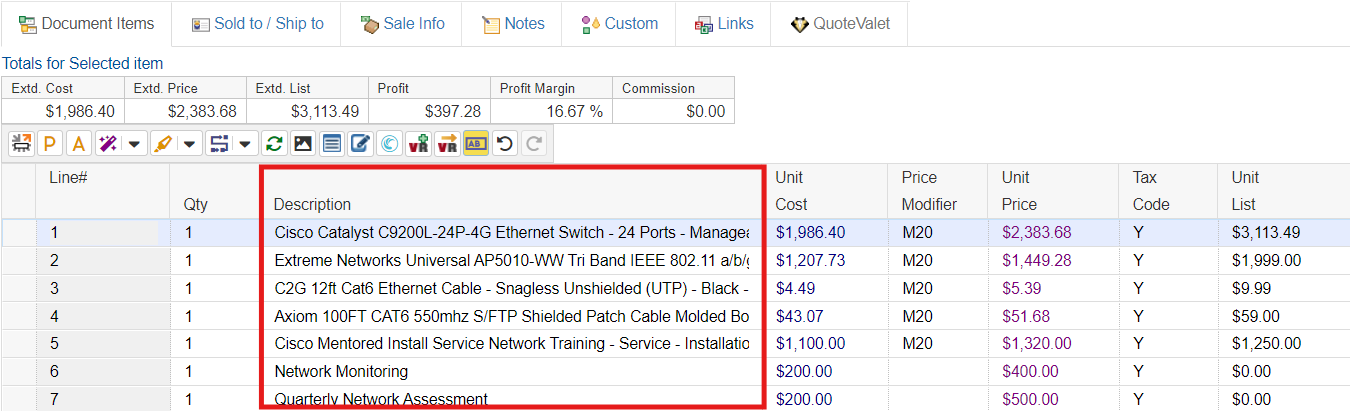Open dropdown beside the purple arrows icon
The image size is (1350, 411).
click(245, 144)
